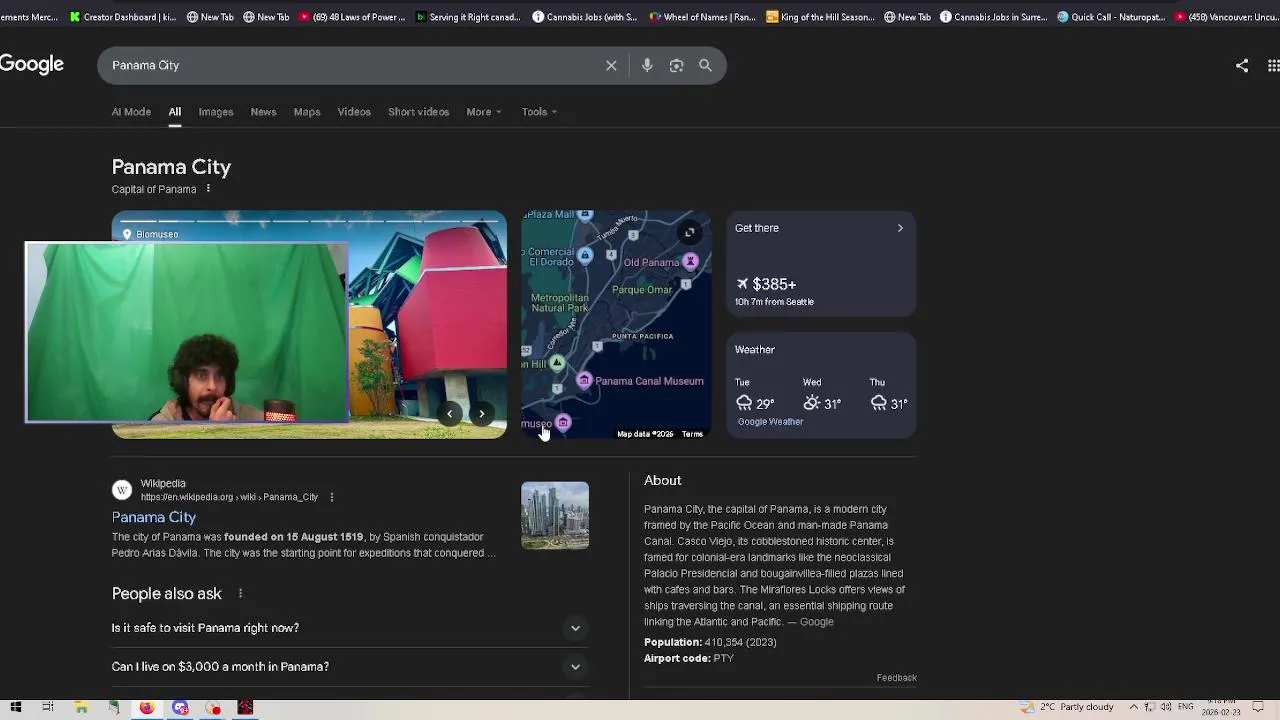Open the Get there panel arrow

(x=900, y=228)
